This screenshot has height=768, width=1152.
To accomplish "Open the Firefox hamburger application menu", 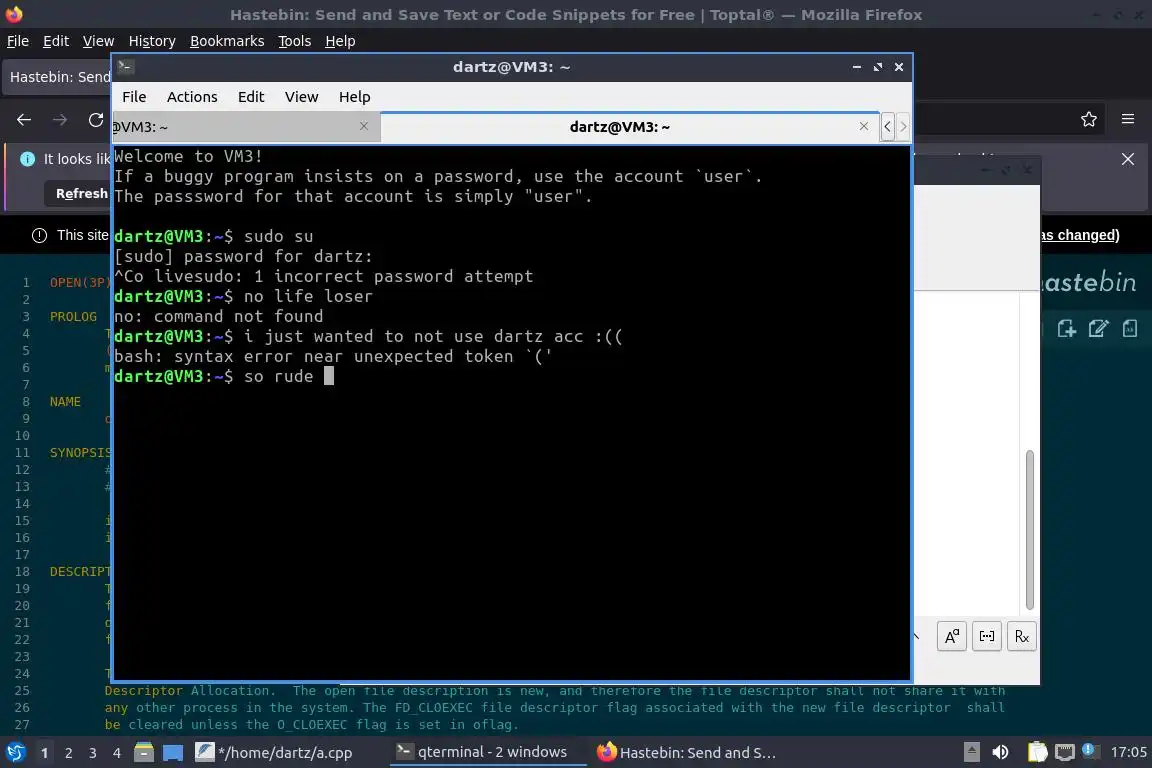I will click(1128, 119).
